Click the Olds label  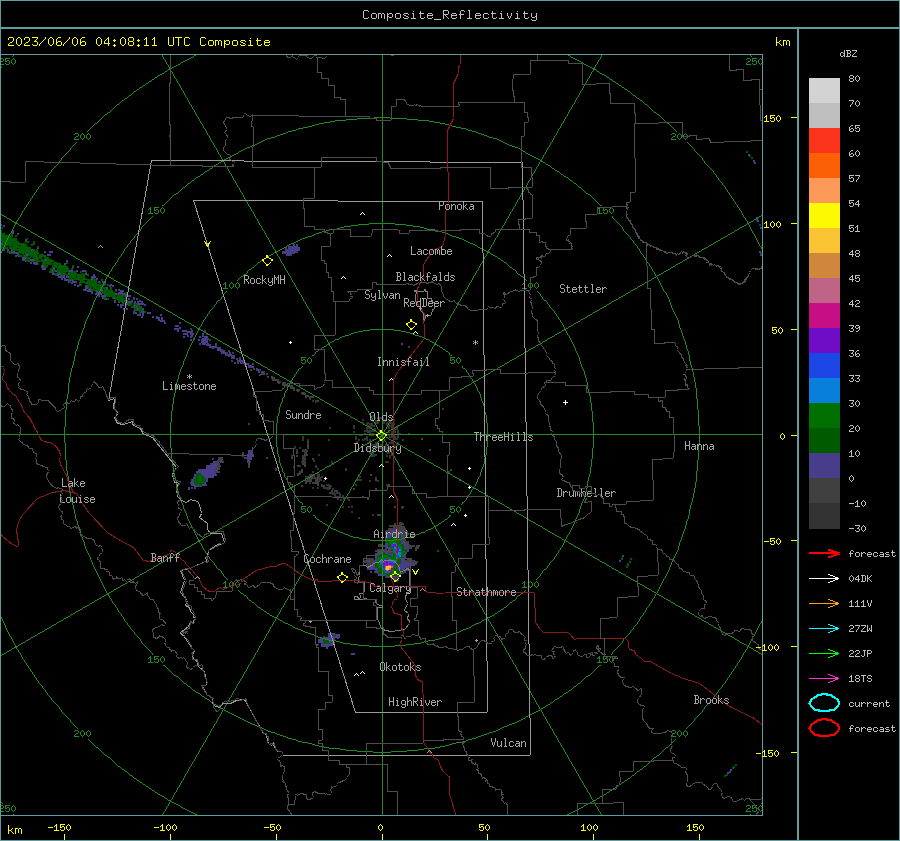pyautogui.click(x=381, y=417)
